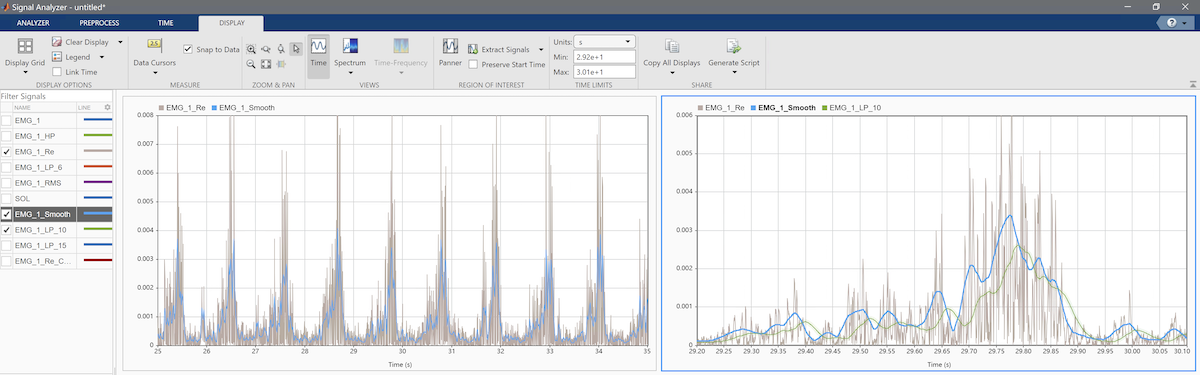This screenshot has width=1200, height=375.
Task: Expand the Clear Display dropdown arrow
Action: (120, 42)
